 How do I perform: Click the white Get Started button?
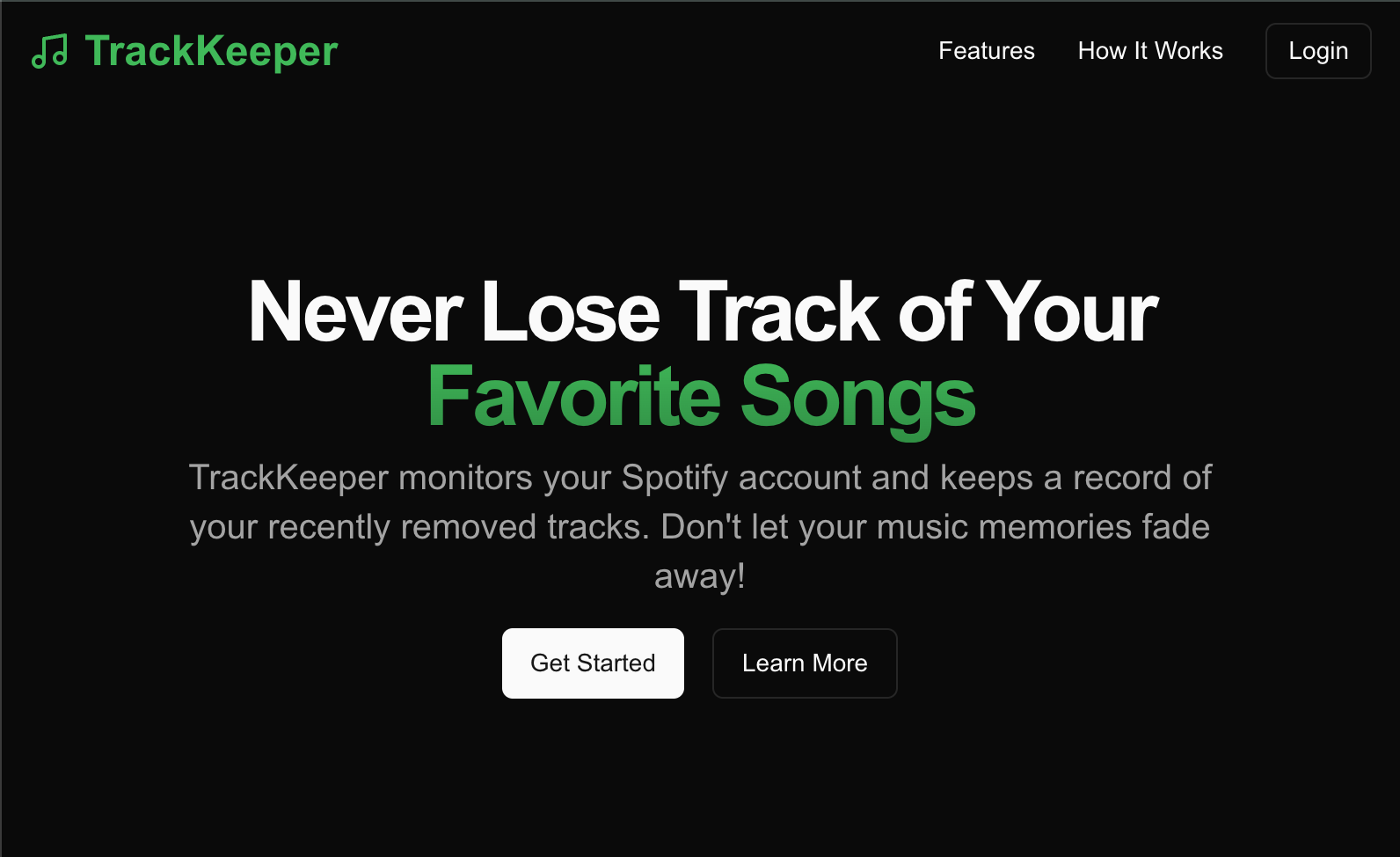(593, 663)
